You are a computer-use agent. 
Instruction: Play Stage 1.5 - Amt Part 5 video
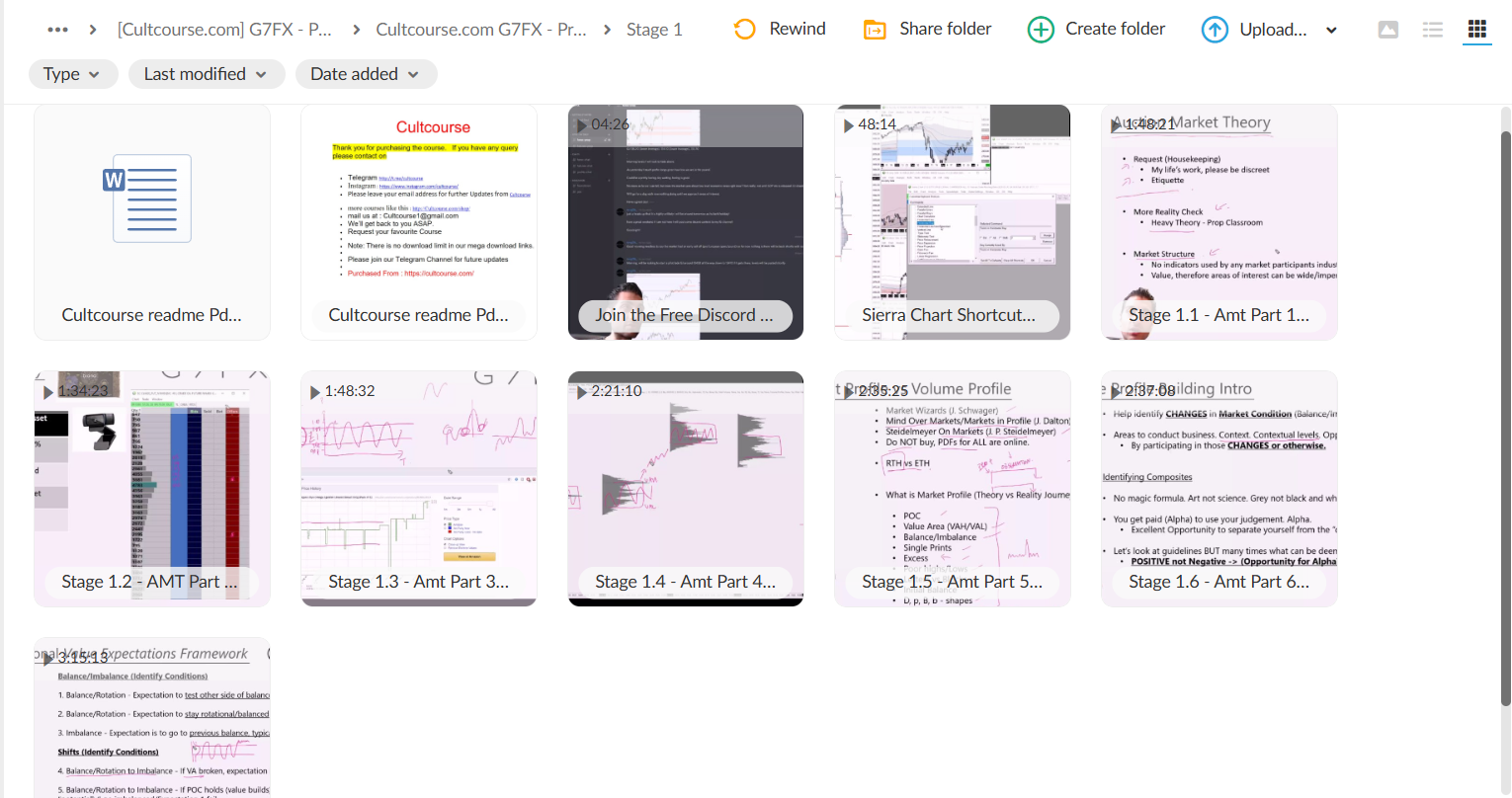tap(953, 489)
